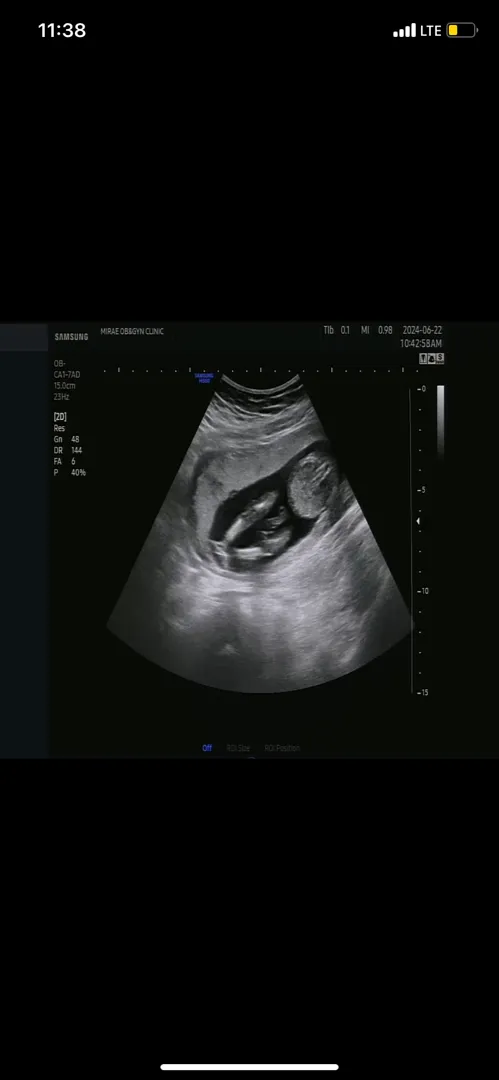Tap the 11:38 clock in status bar

(x=62, y=30)
